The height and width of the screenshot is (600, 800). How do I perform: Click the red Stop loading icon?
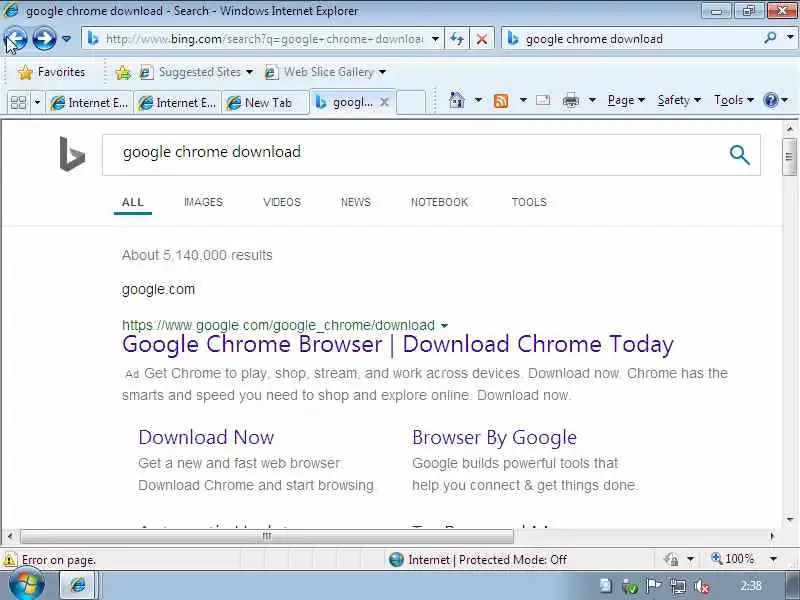pyautogui.click(x=481, y=39)
